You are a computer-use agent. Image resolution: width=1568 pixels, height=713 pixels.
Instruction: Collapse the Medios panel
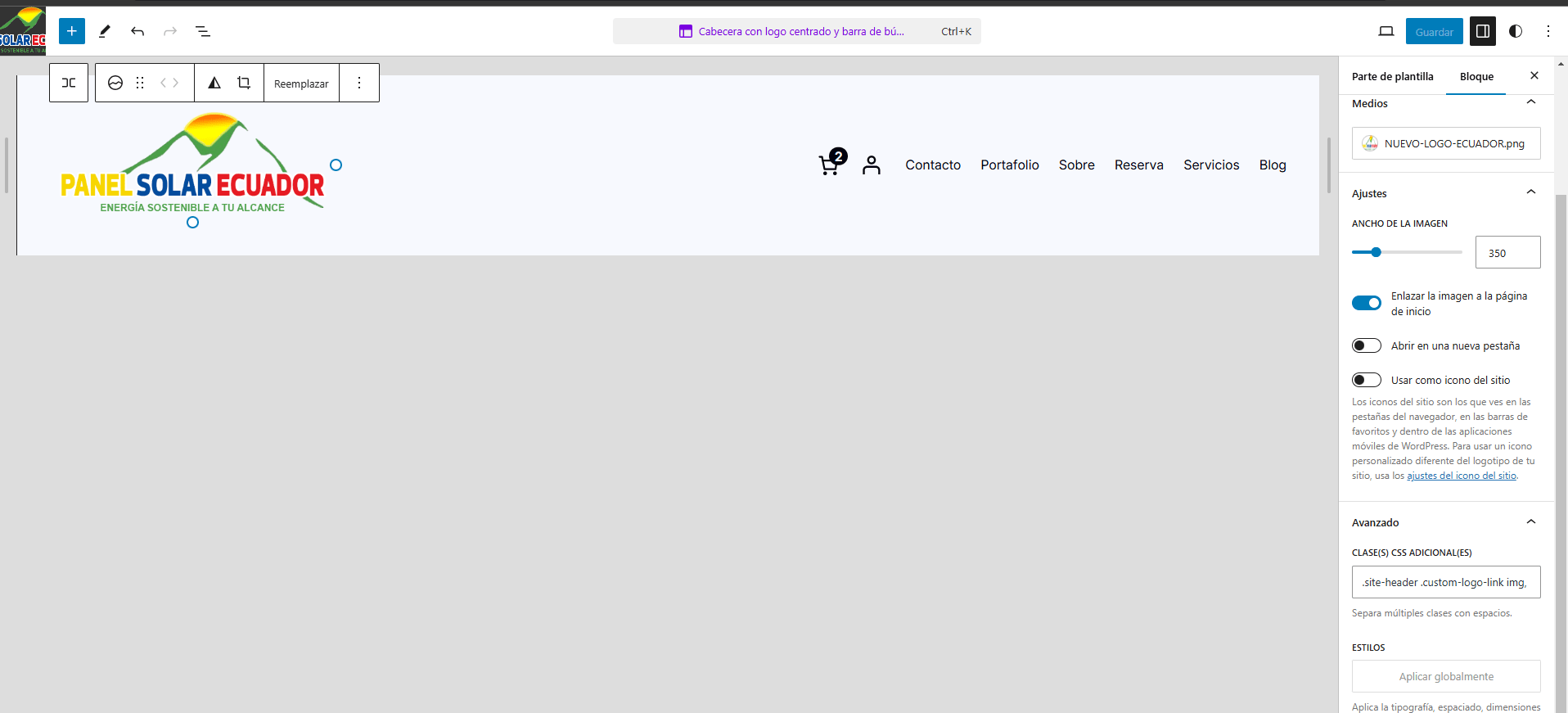[1531, 102]
